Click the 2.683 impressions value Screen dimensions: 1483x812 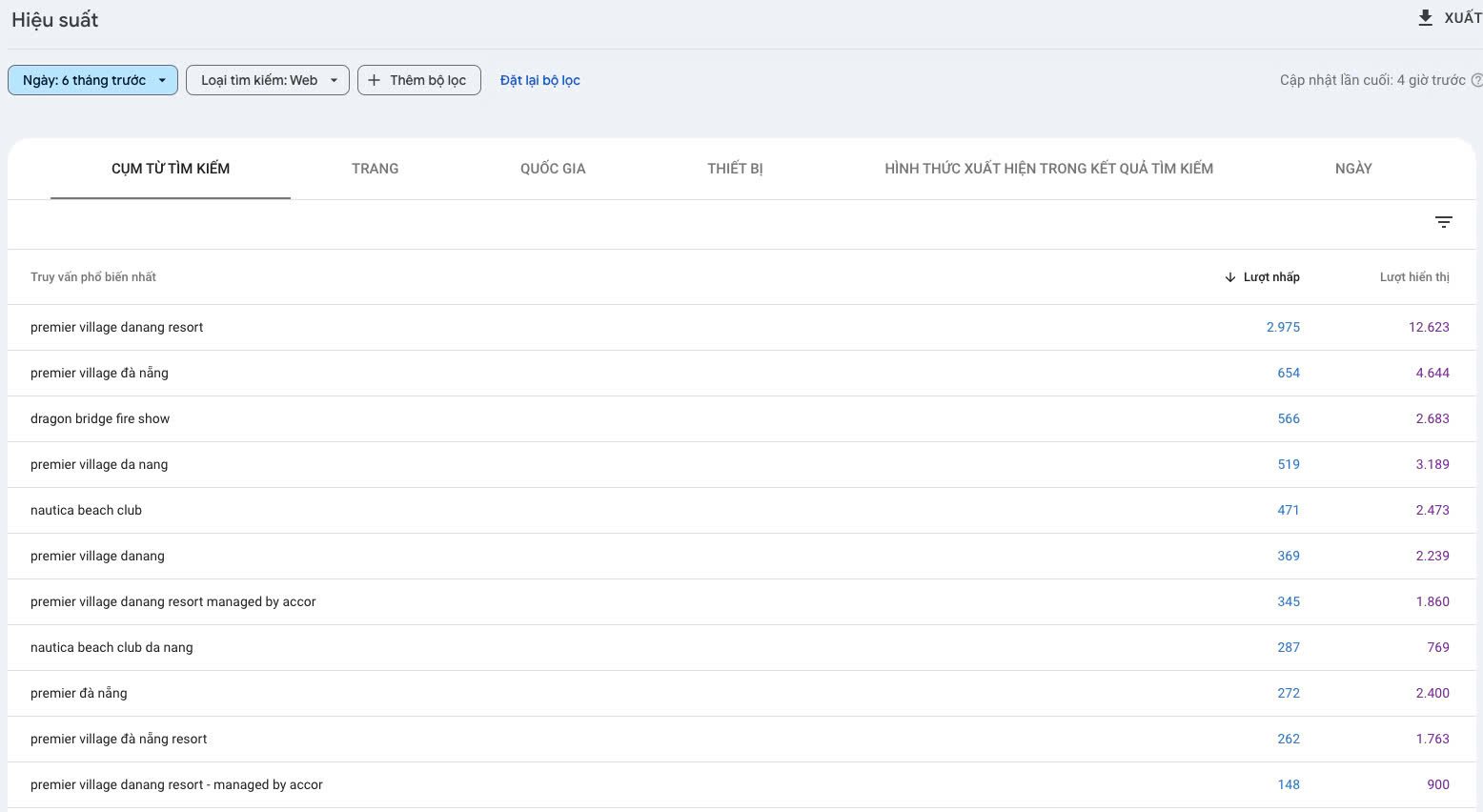tap(1432, 418)
